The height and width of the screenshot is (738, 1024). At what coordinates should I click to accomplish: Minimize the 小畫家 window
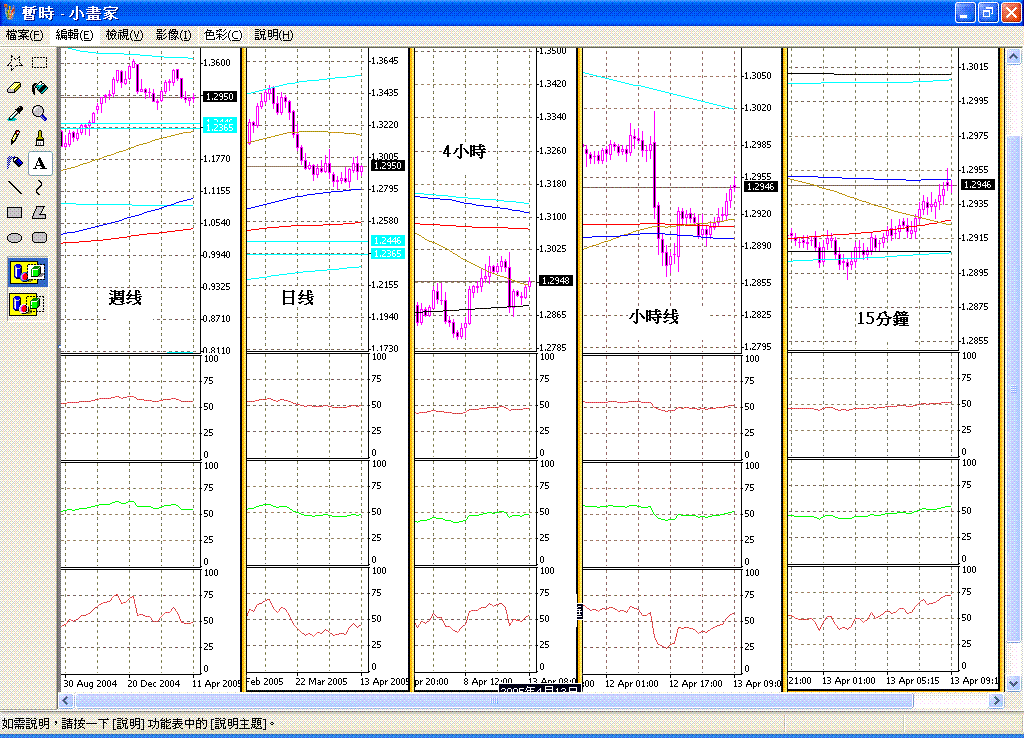[x=965, y=12]
